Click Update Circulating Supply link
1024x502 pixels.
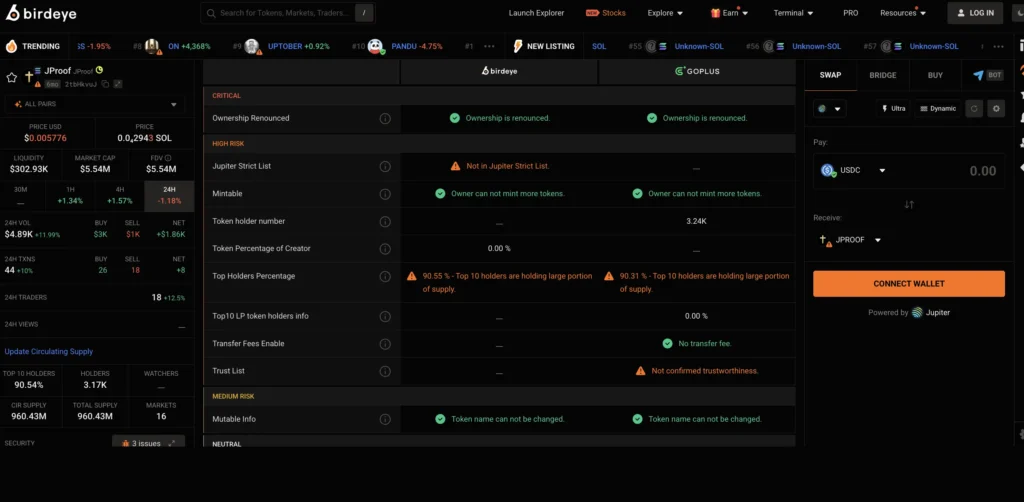[49, 351]
